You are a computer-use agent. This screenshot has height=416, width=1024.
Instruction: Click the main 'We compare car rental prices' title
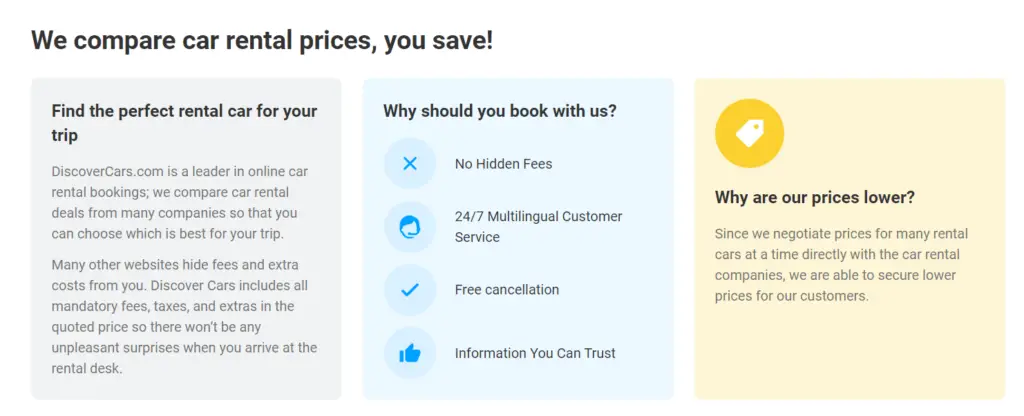click(x=263, y=40)
